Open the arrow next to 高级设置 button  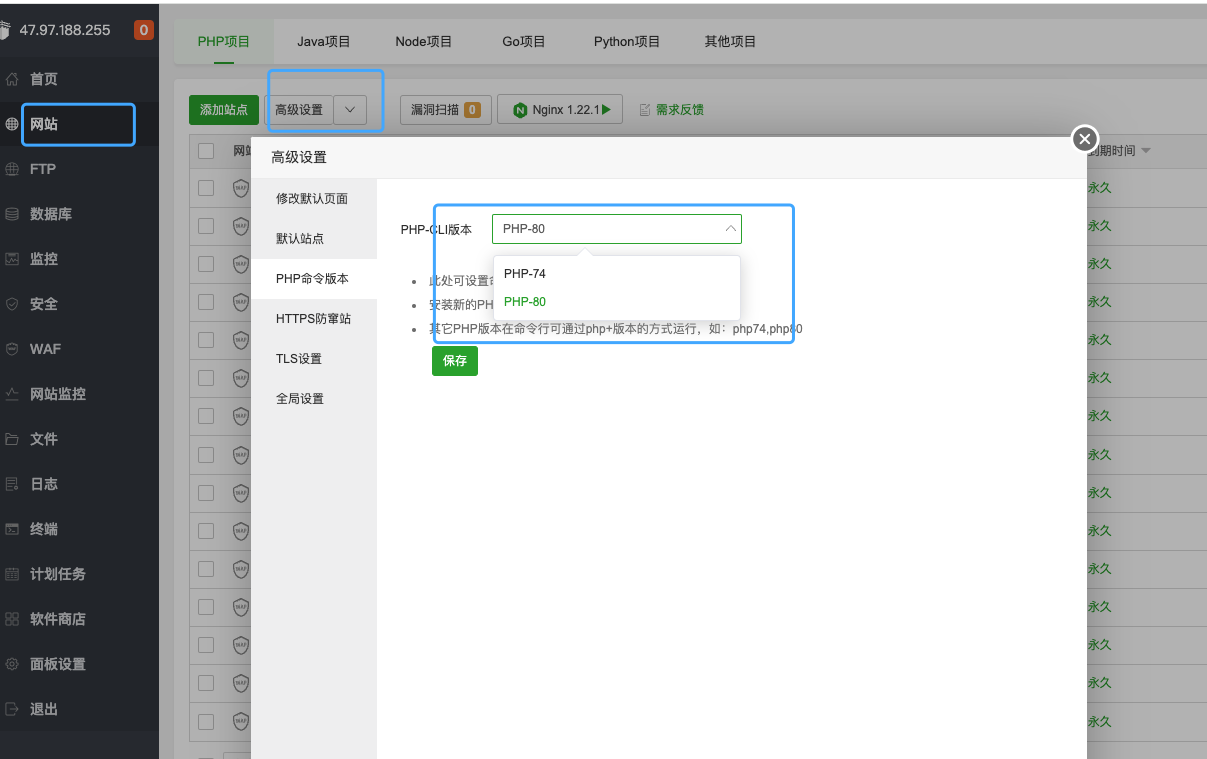coord(350,110)
